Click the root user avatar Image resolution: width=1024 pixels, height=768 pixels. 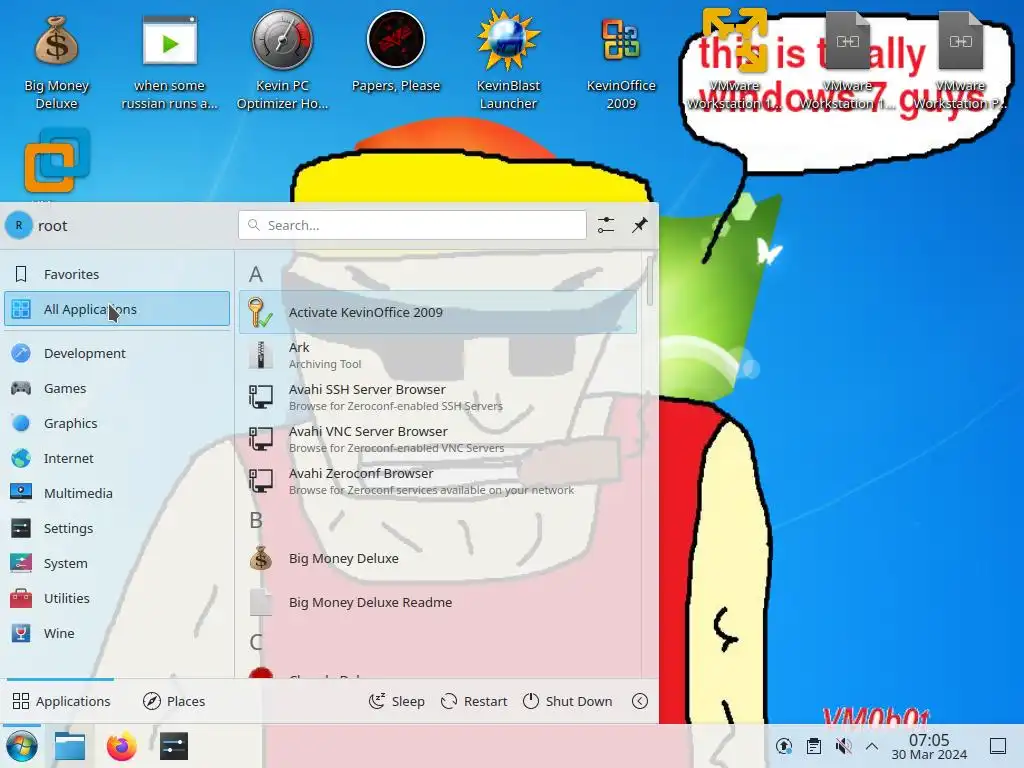point(18,225)
